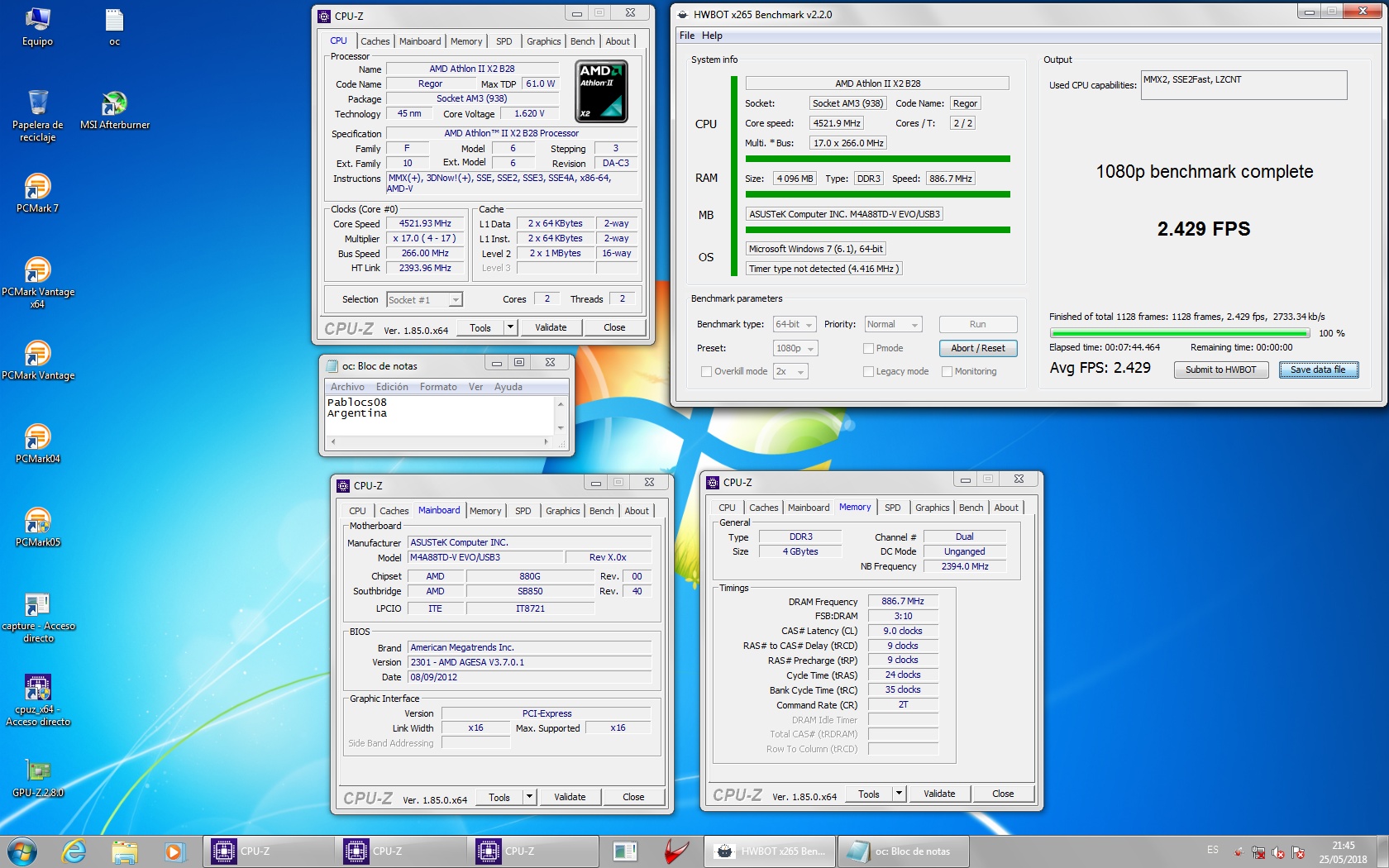Open the File menu in HWBOT x265
The image size is (1389, 868).
(x=687, y=36)
